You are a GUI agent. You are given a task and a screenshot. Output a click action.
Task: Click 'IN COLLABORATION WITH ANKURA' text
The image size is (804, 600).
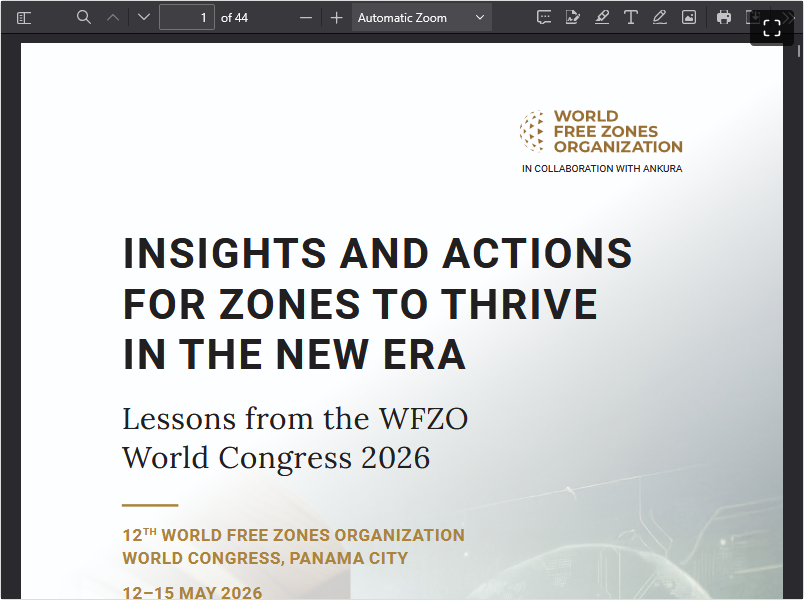point(602,169)
